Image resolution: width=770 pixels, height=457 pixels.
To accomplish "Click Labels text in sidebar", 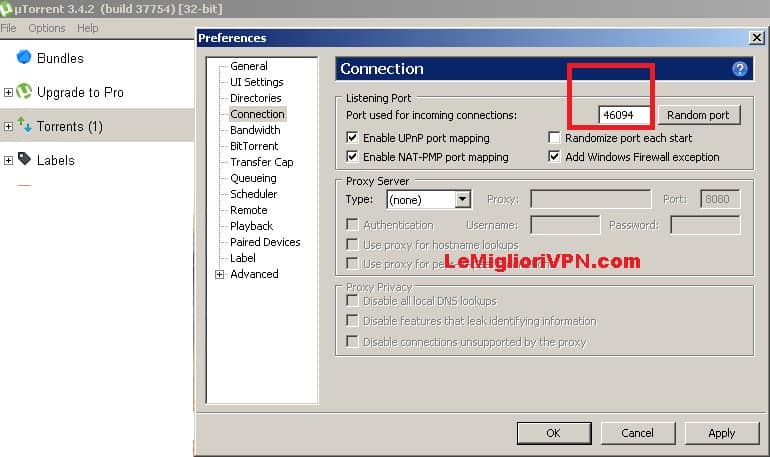I will point(55,160).
